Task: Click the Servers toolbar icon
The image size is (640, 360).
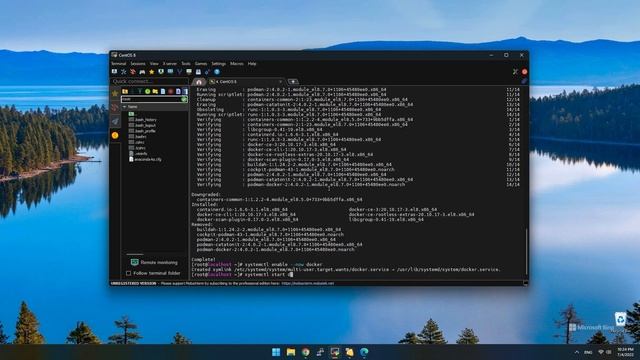Action: click(x=124, y=72)
